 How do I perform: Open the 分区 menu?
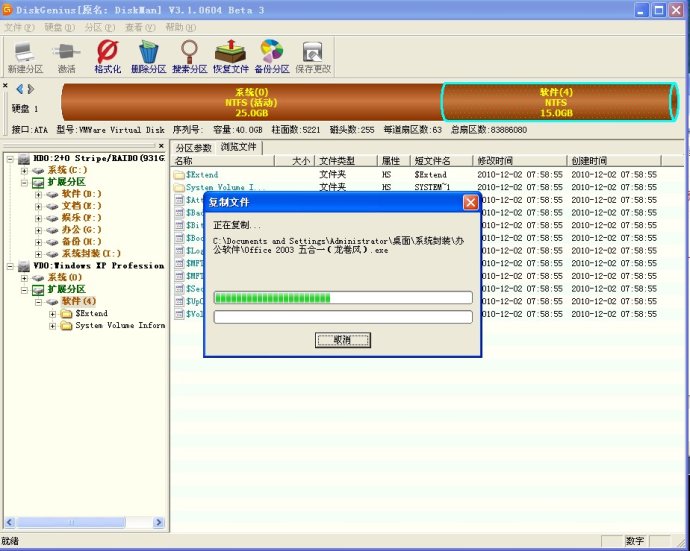pyautogui.click(x=99, y=28)
